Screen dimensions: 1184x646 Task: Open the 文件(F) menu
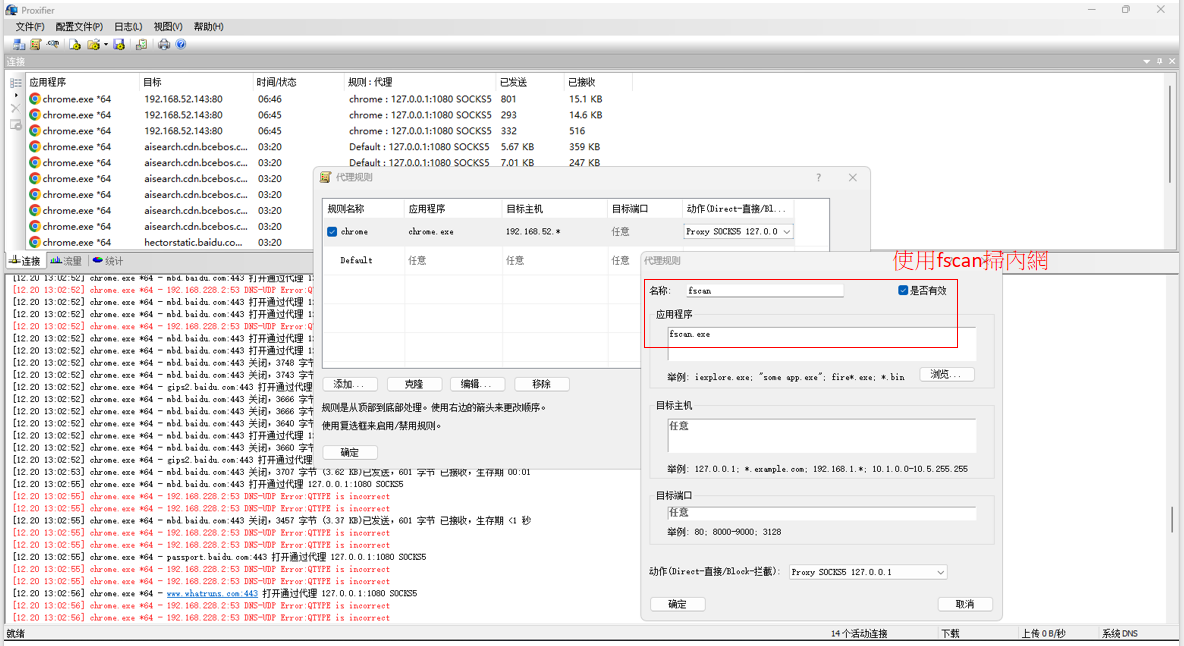click(x=29, y=26)
